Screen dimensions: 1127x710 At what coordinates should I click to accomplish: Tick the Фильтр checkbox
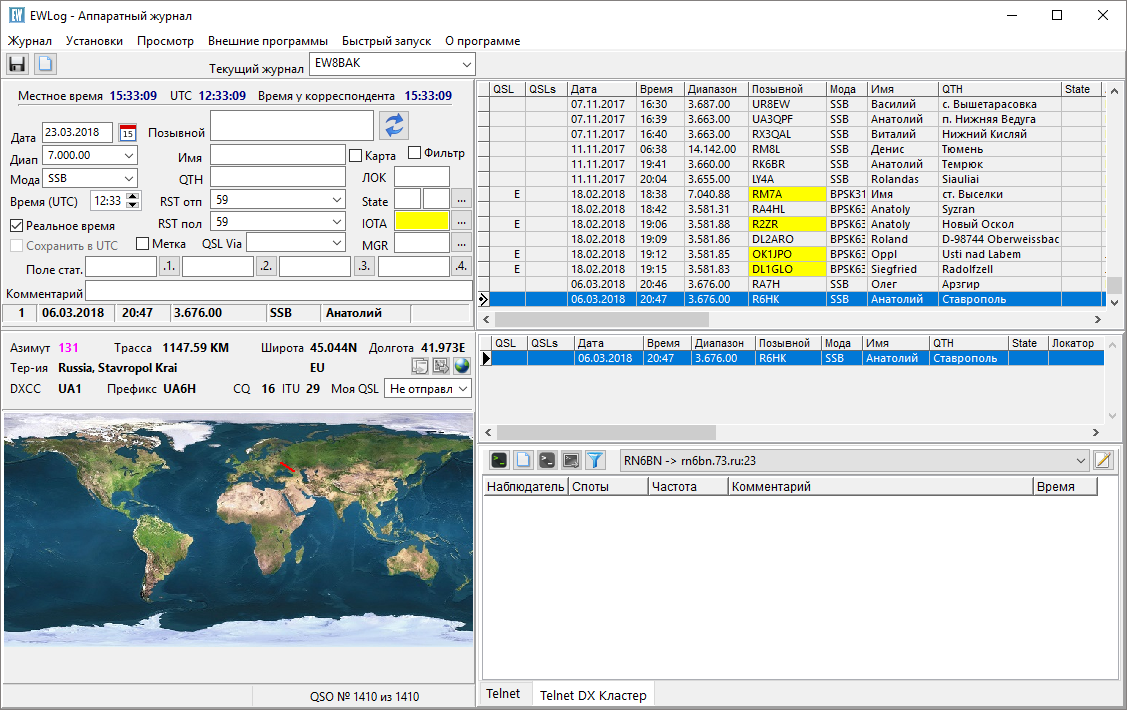(414, 153)
